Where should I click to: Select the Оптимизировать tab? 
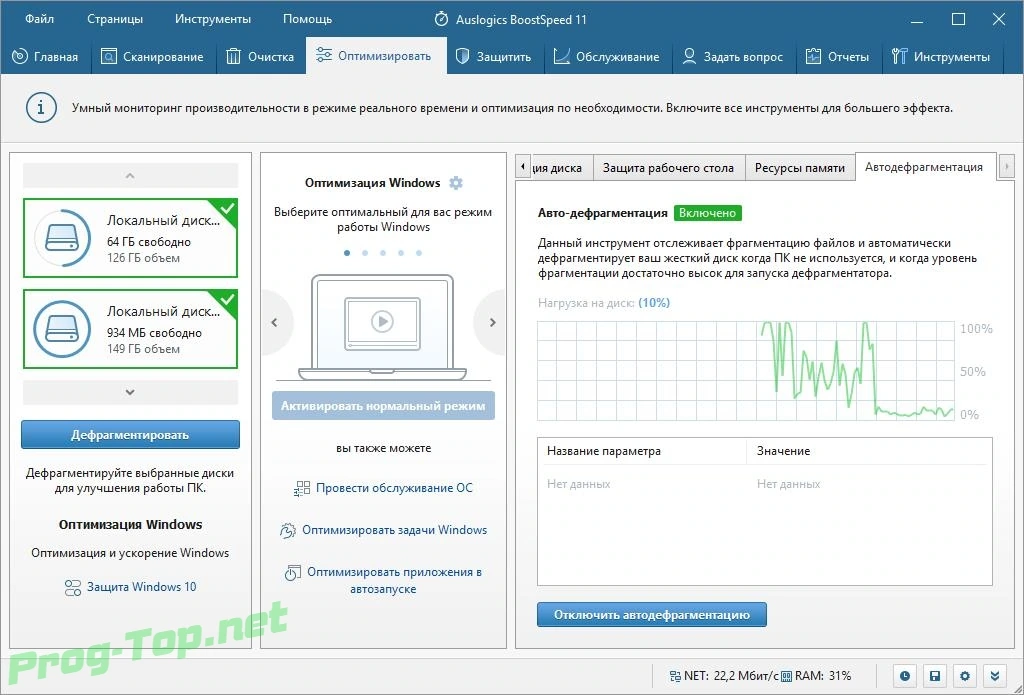pos(376,56)
